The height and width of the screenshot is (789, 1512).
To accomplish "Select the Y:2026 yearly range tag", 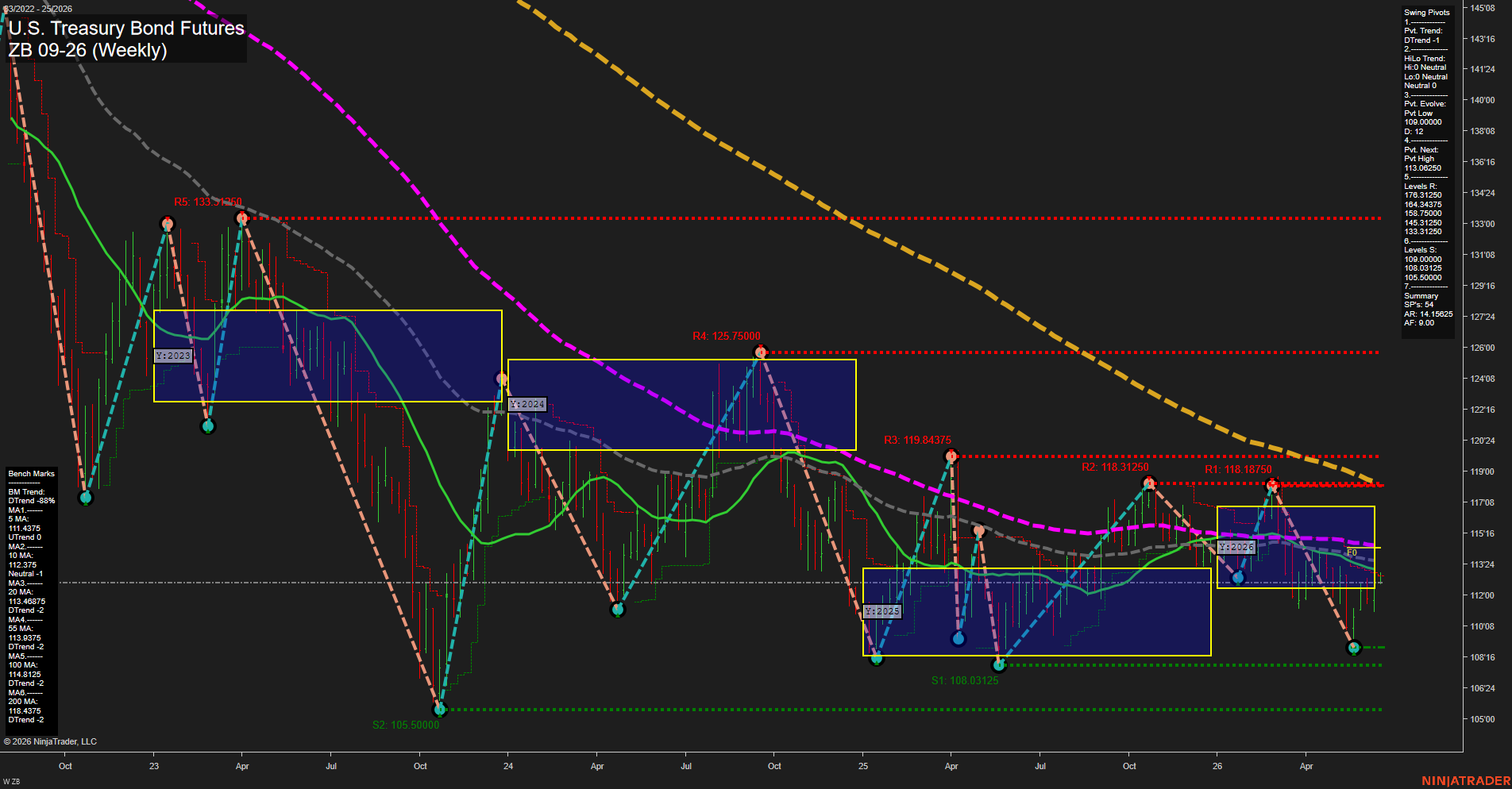I will click(x=1236, y=548).
